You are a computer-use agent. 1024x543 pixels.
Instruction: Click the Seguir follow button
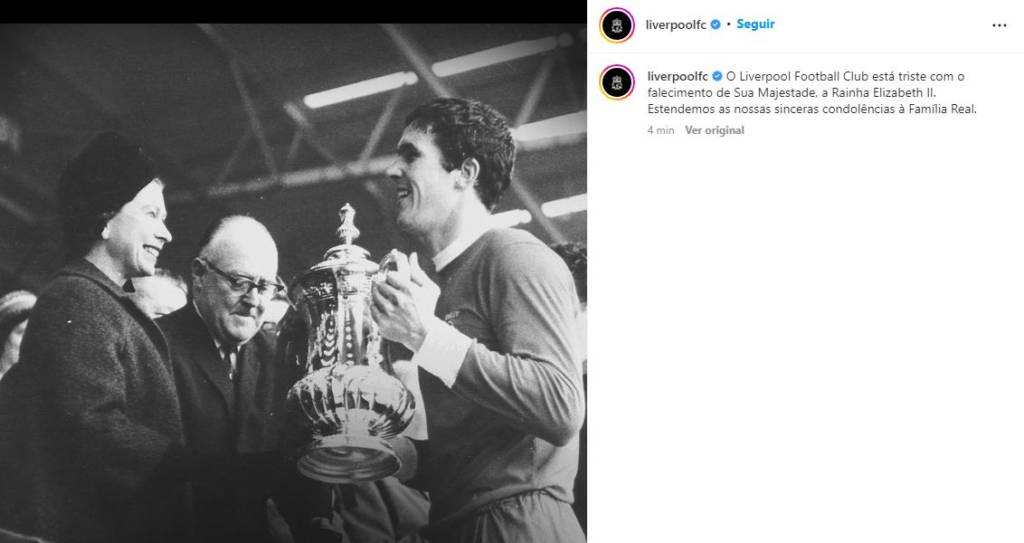(x=756, y=24)
